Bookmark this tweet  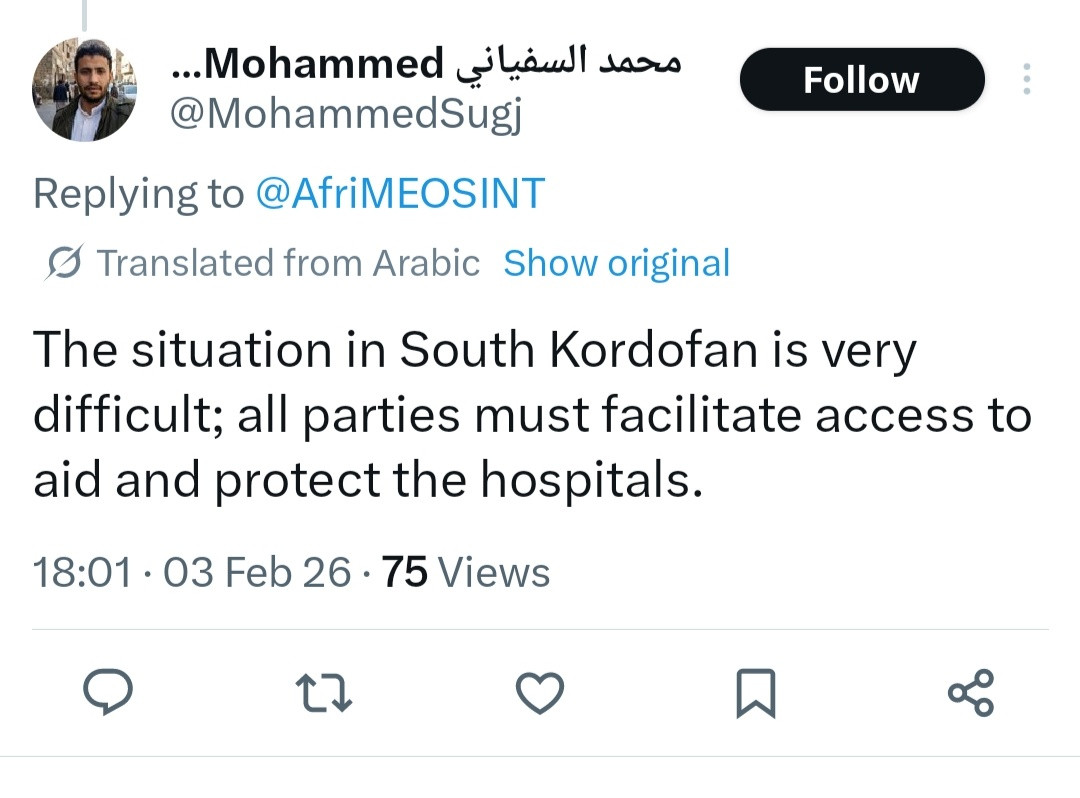(755, 692)
